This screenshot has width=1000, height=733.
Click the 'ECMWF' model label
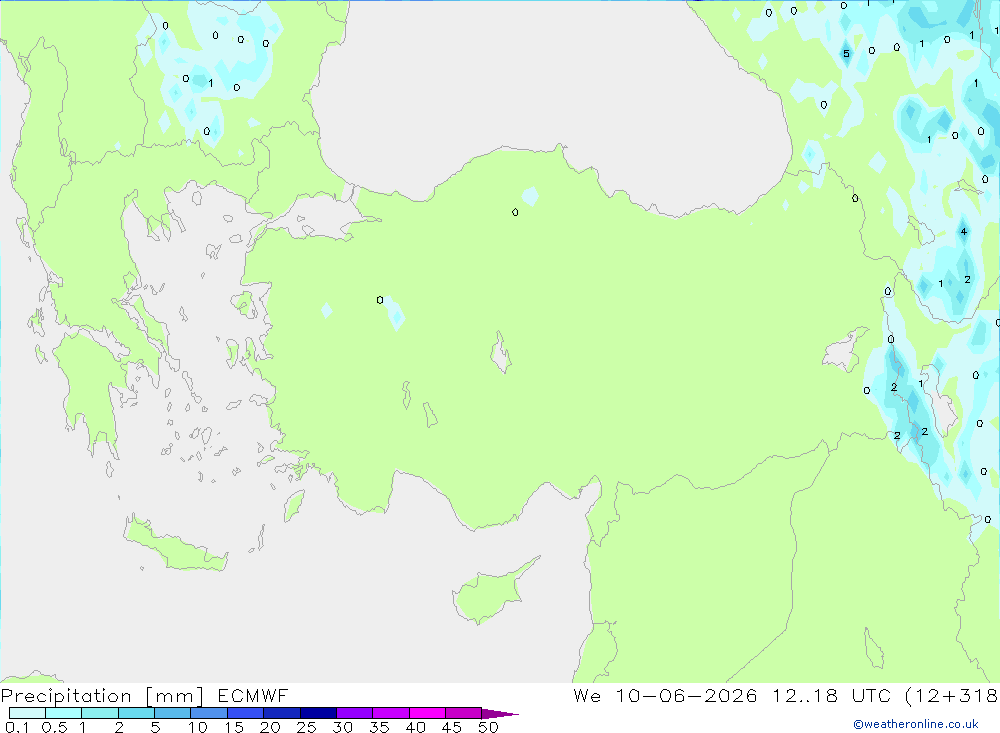click(253, 695)
